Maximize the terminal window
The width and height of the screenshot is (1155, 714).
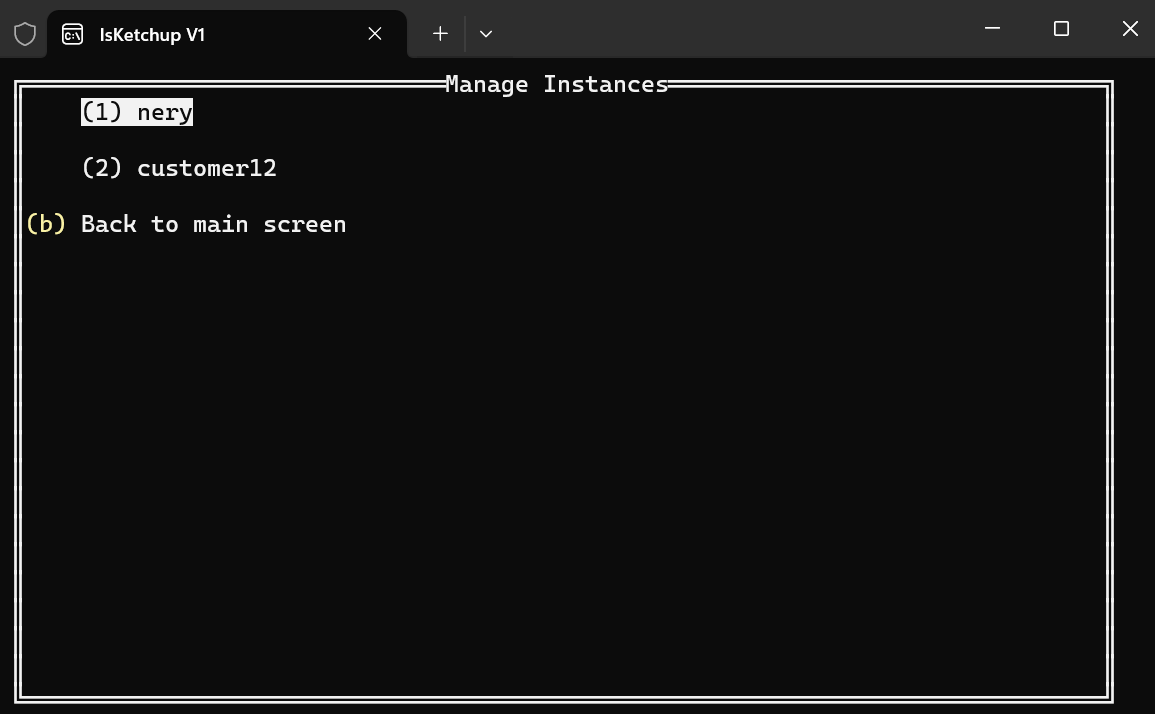click(1061, 29)
